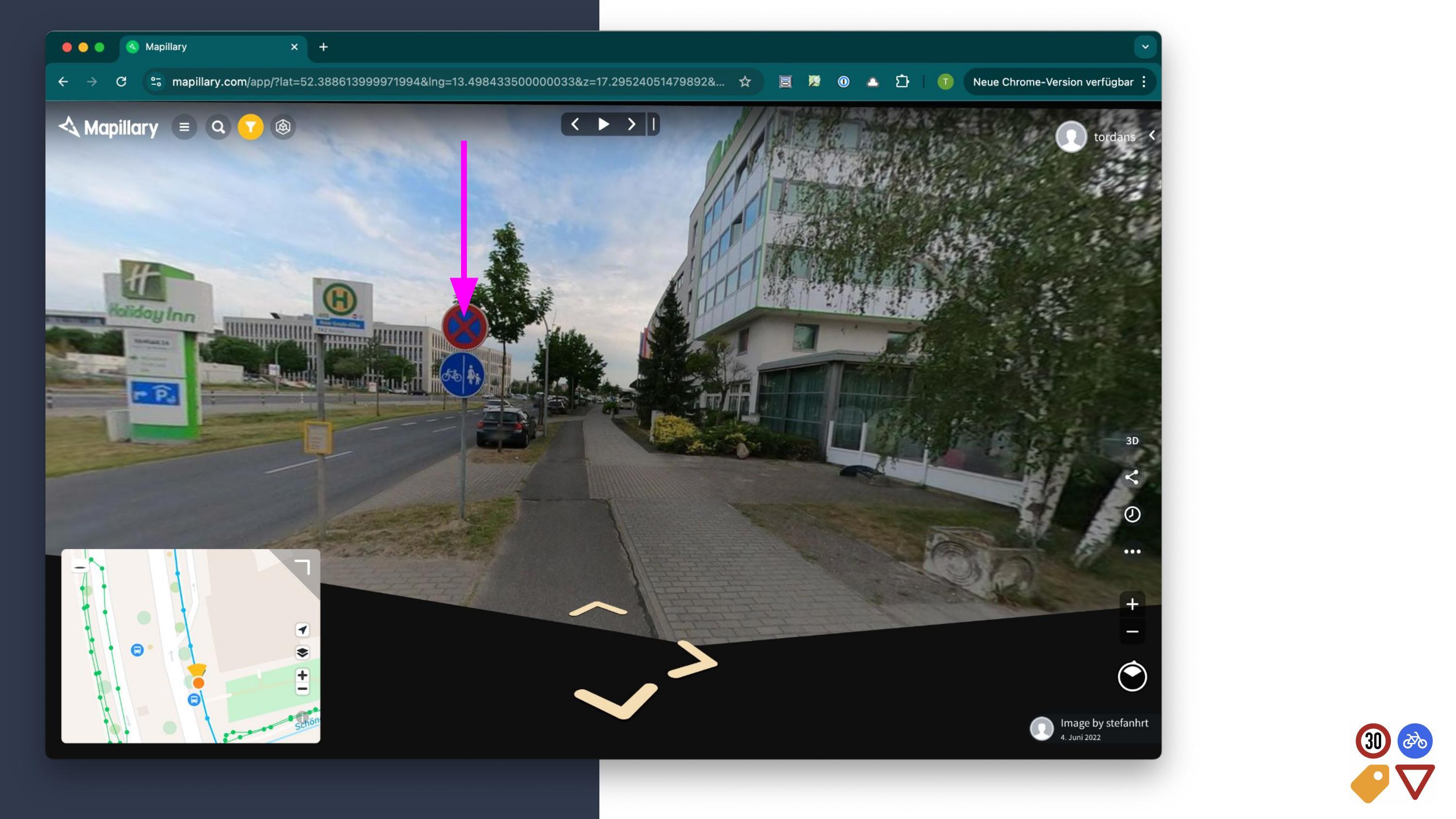Toggle the yellow filter button

pyautogui.click(x=250, y=127)
